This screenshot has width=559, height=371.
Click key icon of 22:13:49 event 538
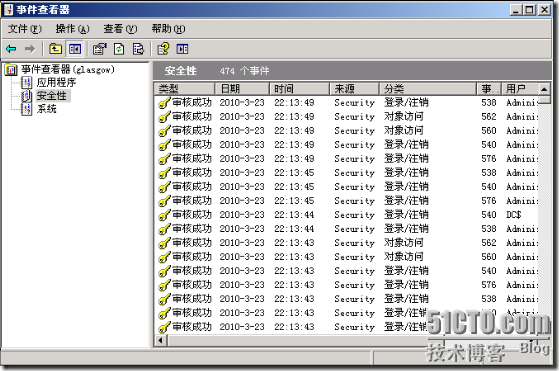164,103
